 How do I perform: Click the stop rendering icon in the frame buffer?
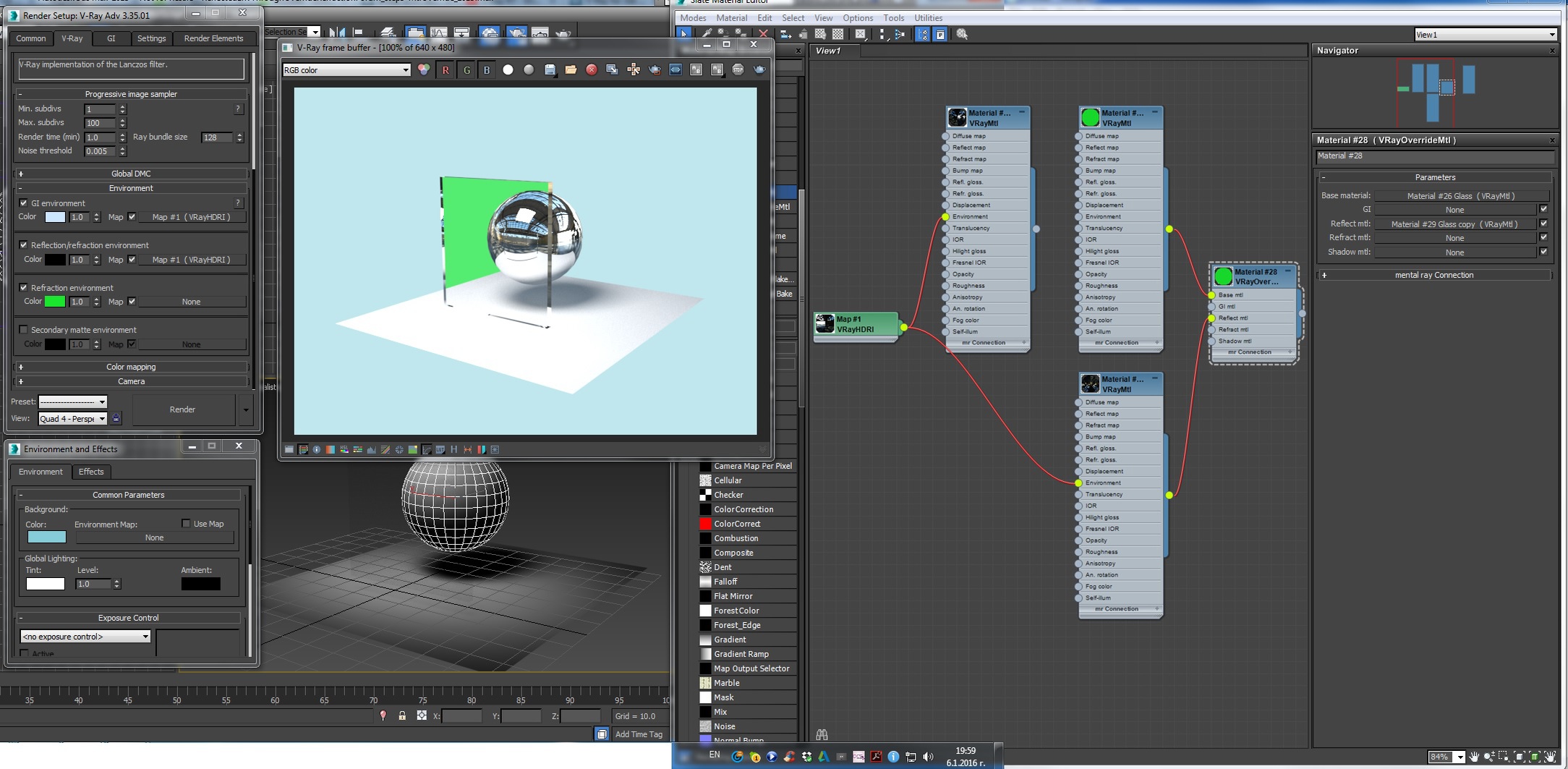click(738, 70)
